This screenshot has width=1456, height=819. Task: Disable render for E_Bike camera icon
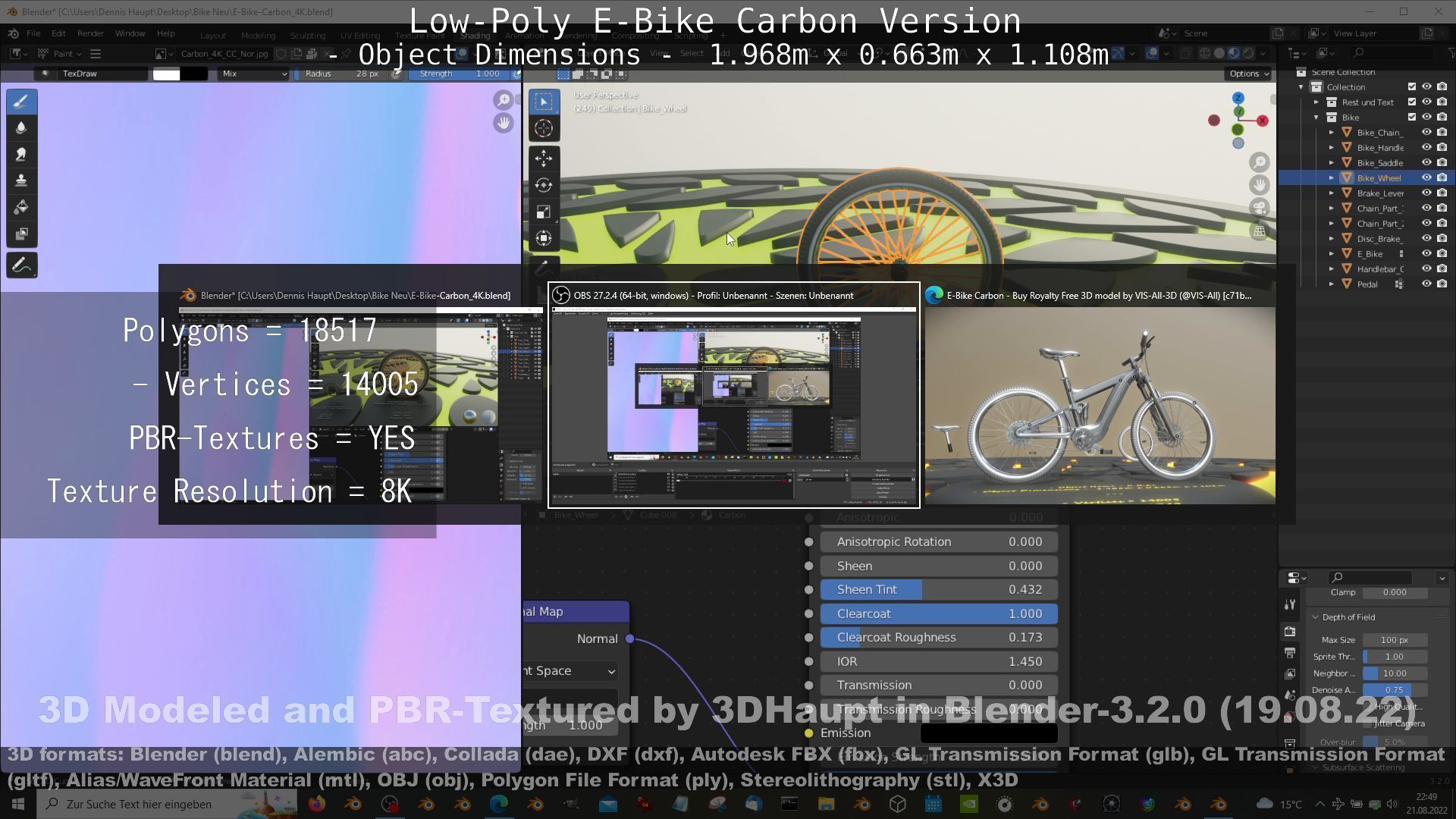click(x=1442, y=254)
